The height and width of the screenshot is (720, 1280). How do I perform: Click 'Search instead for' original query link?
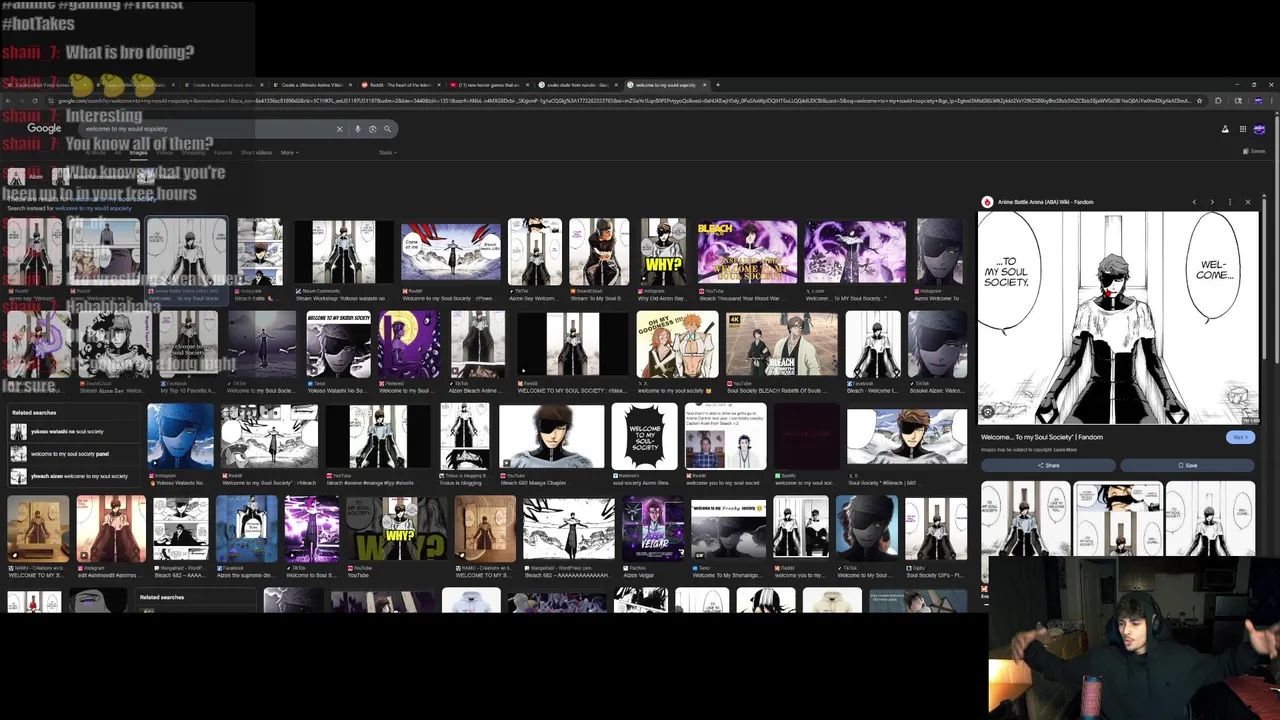coord(93,208)
